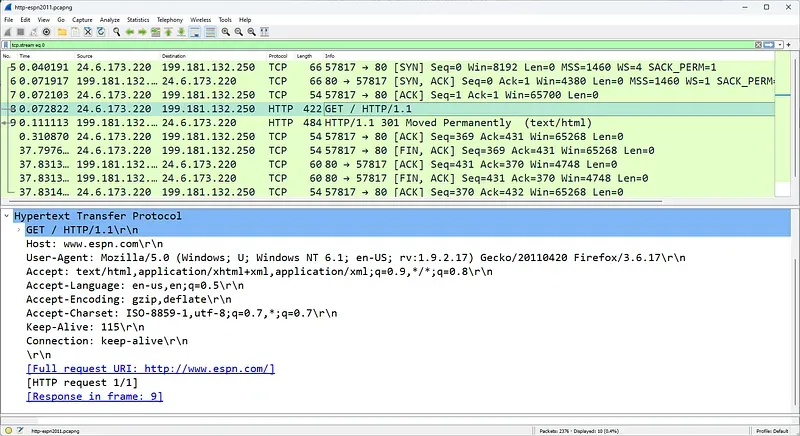
Task: Select the Keep-Alive: 115 line
Action: coord(85,327)
